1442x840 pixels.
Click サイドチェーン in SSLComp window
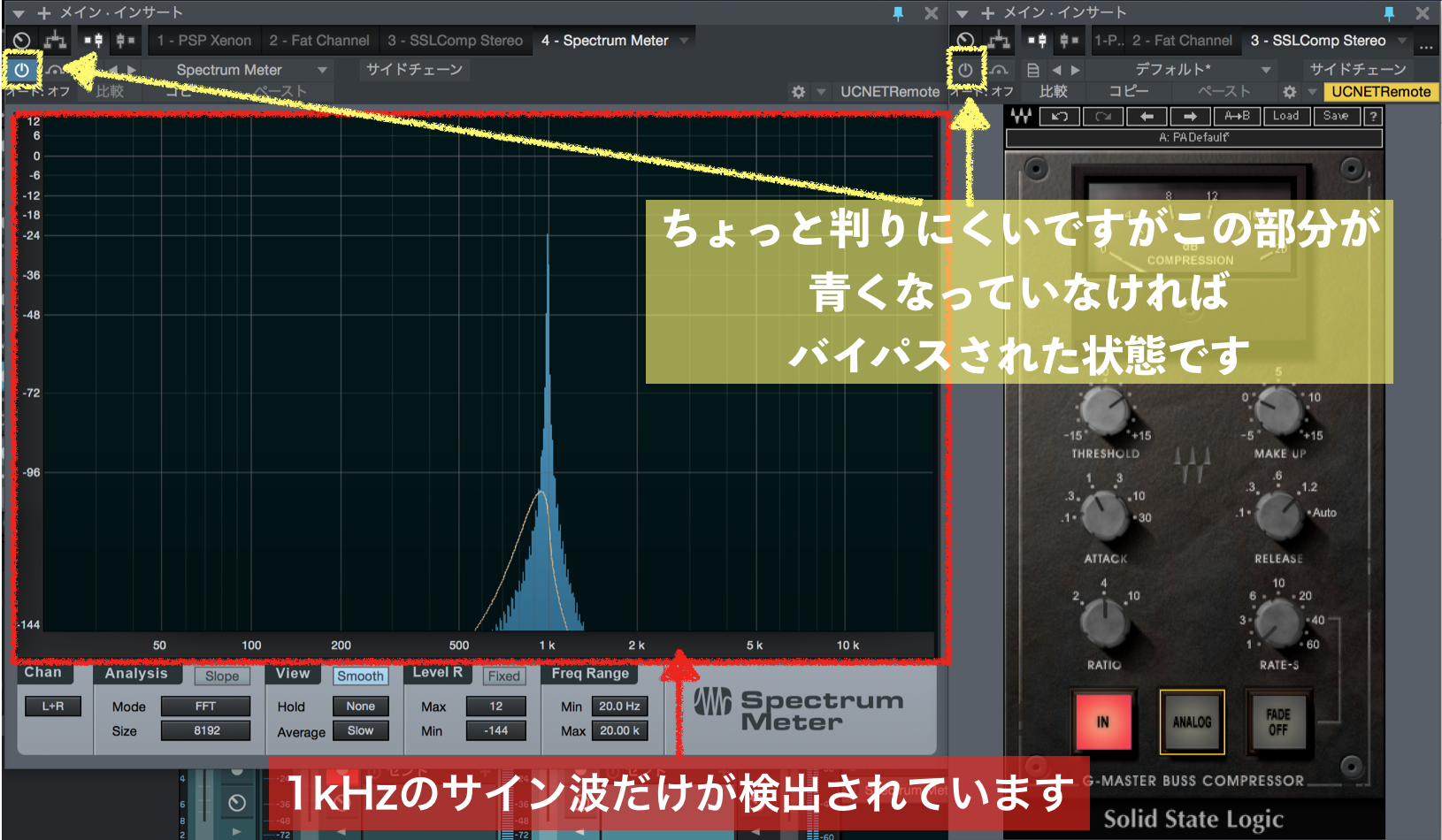point(1358,70)
